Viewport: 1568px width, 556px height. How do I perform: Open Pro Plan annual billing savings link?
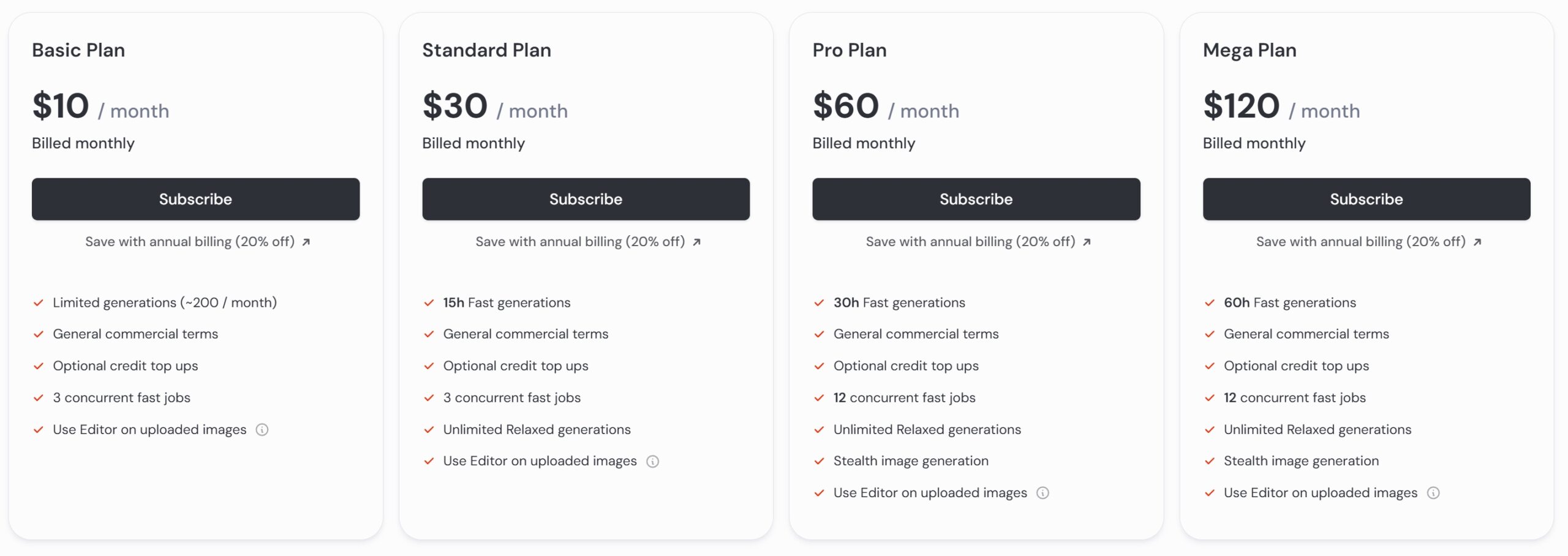pos(970,242)
